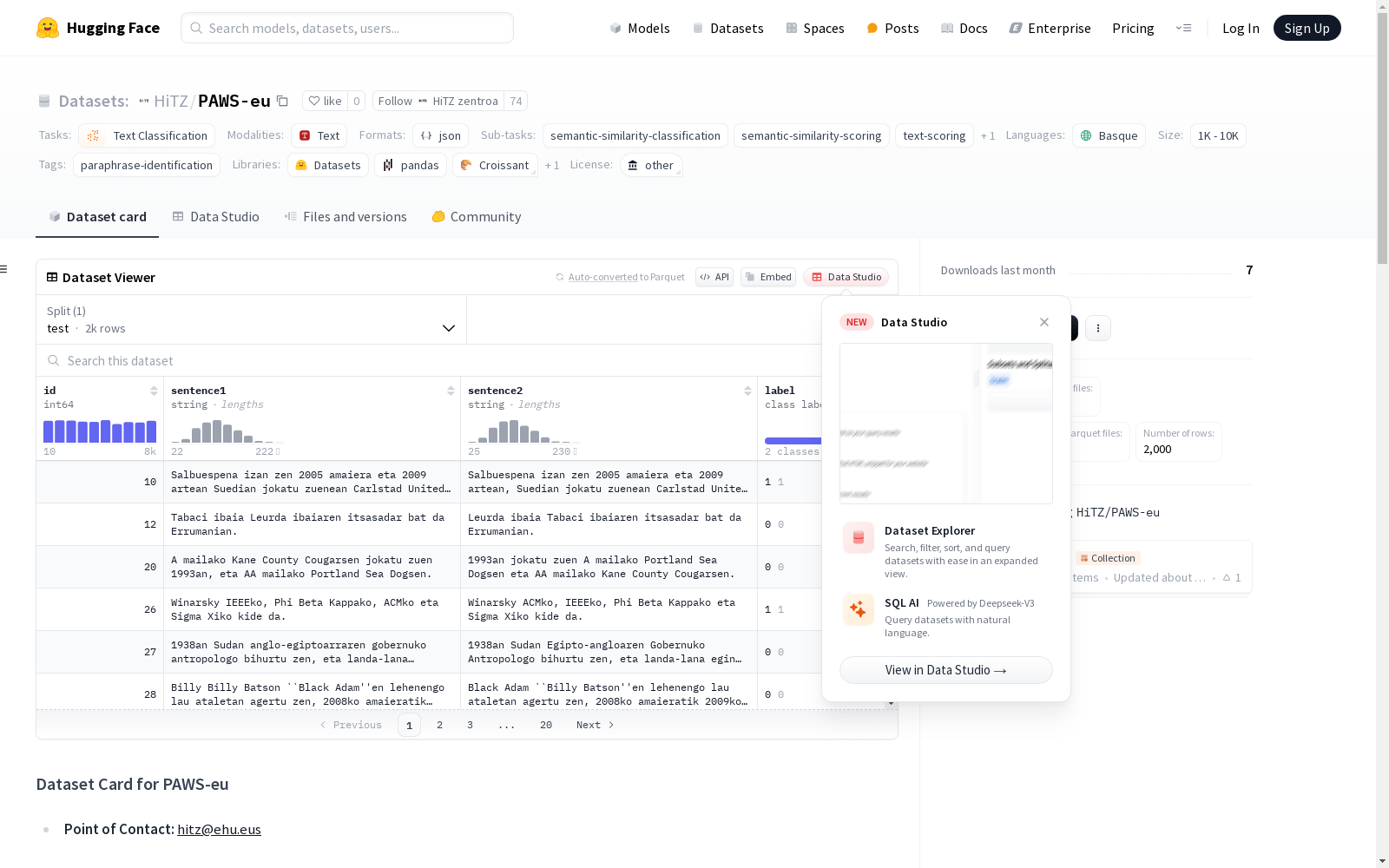
Task: Select the pandas library tag
Action: click(411, 165)
